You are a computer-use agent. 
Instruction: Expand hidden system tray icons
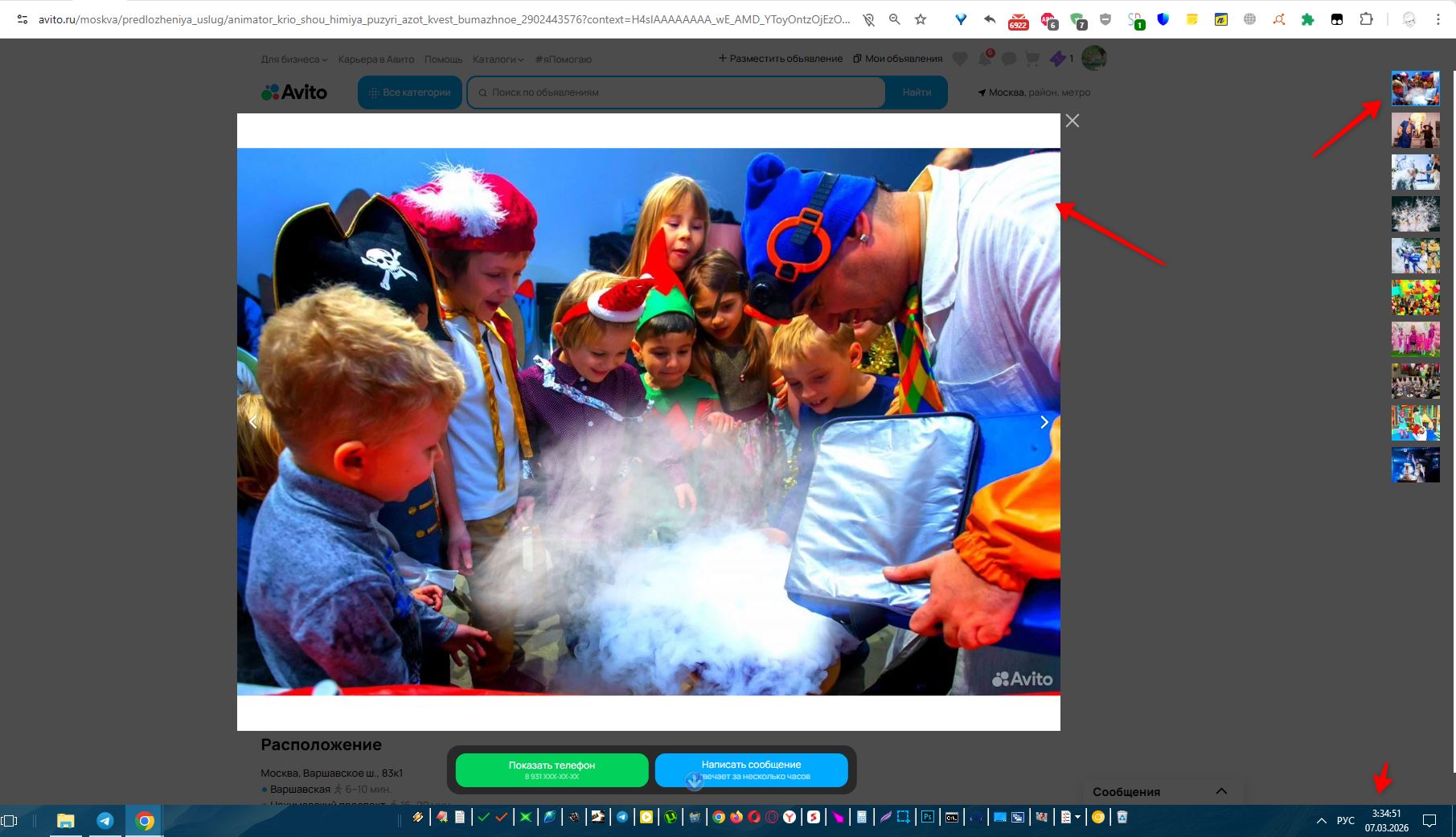coord(1321,820)
